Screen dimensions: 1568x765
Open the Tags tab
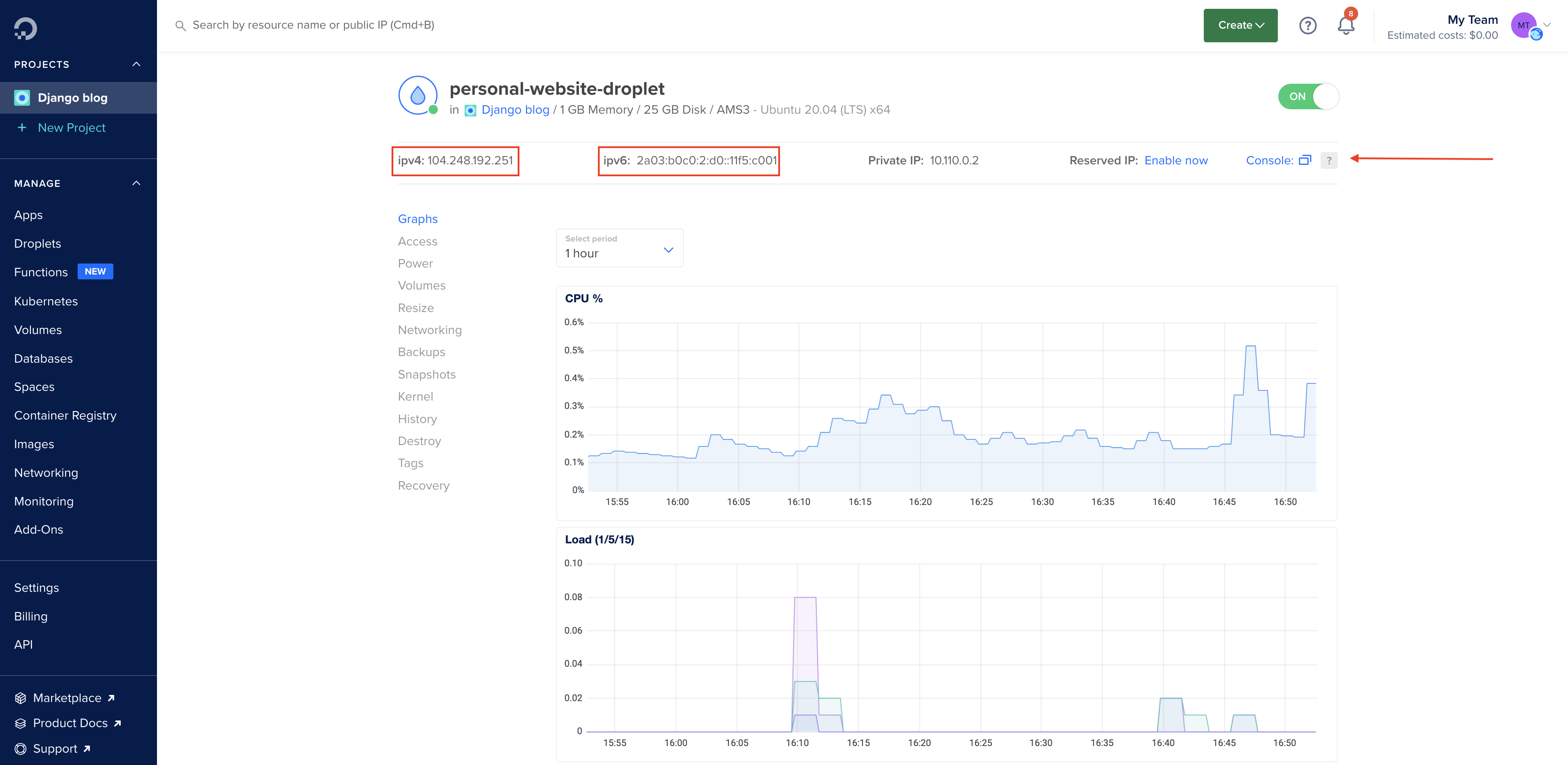click(x=410, y=463)
